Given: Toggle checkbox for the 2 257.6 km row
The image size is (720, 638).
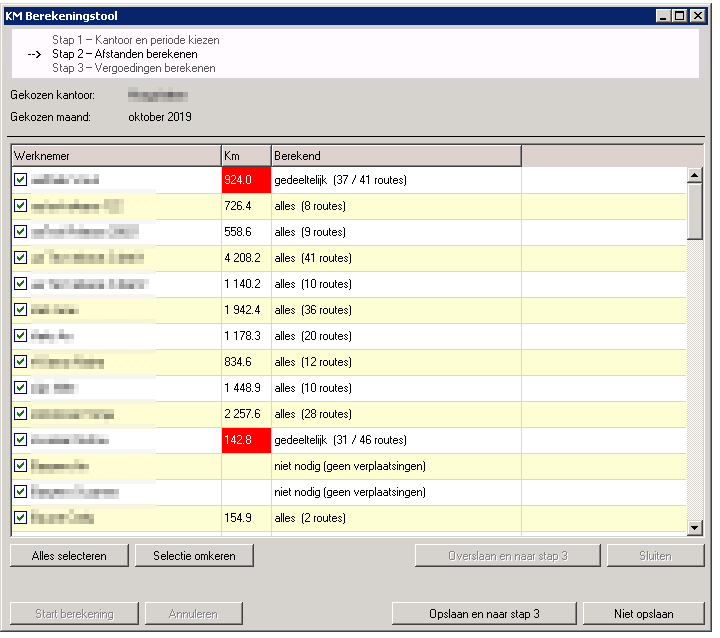Looking at the screenshot, I should click(x=20, y=414).
